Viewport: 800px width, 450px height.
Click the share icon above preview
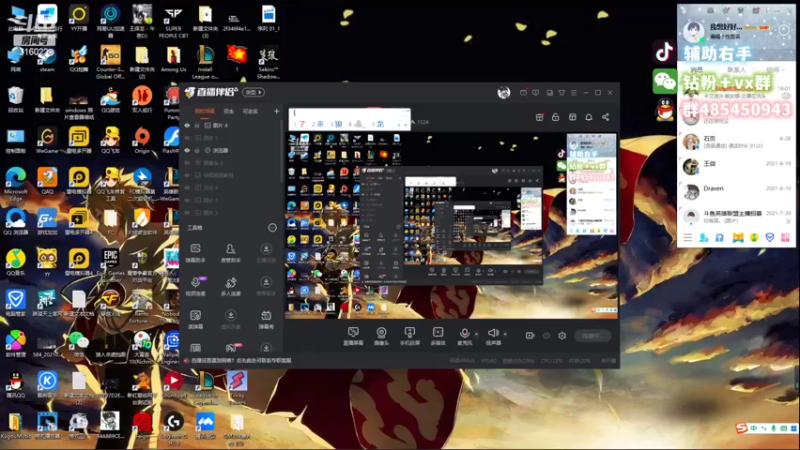[x=606, y=117]
